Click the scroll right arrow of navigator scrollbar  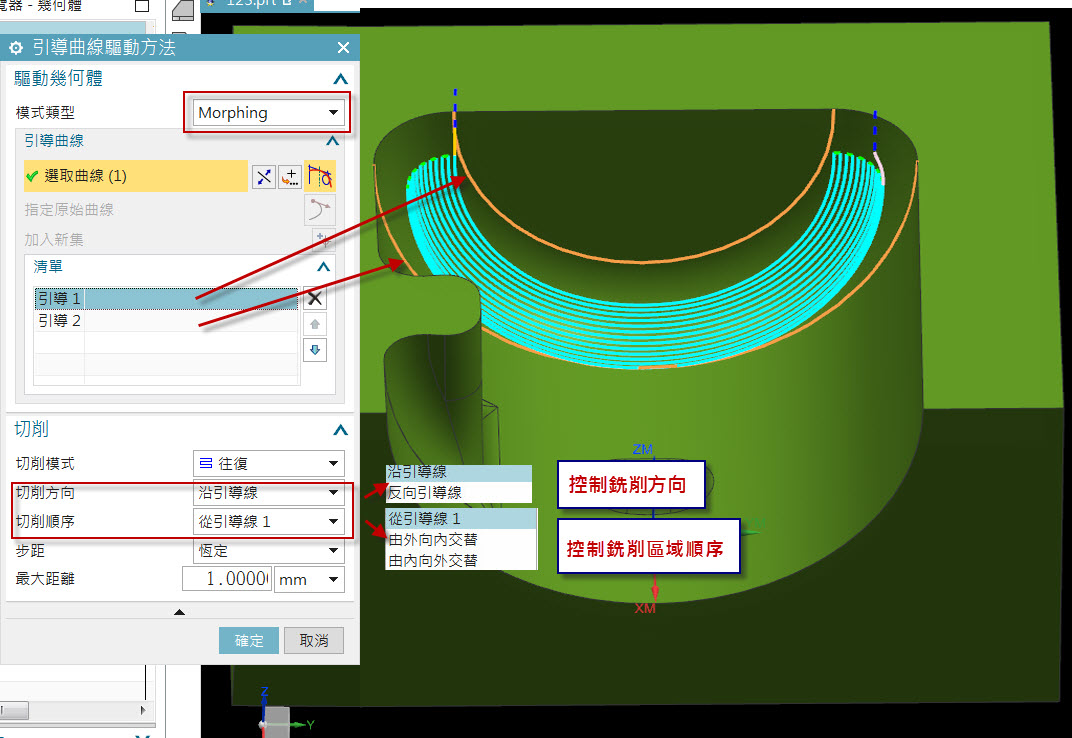pos(143,710)
